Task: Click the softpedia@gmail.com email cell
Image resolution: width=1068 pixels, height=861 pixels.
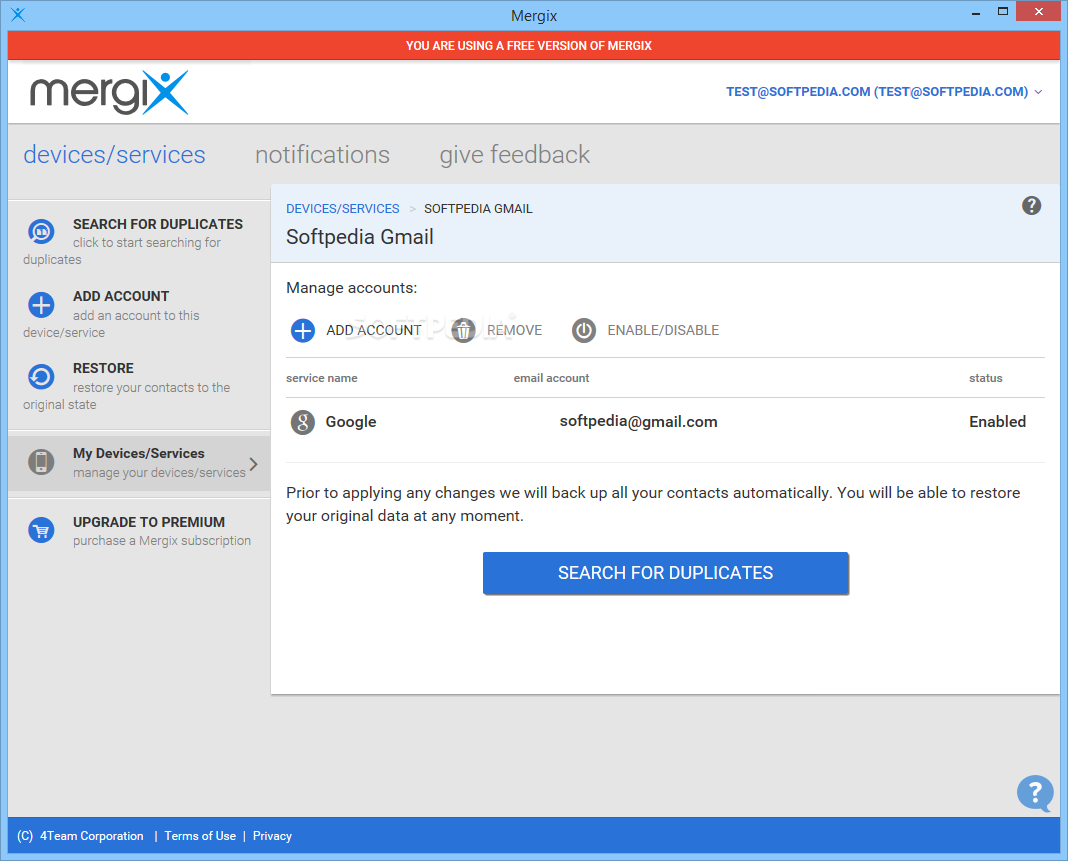Action: click(x=638, y=422)
